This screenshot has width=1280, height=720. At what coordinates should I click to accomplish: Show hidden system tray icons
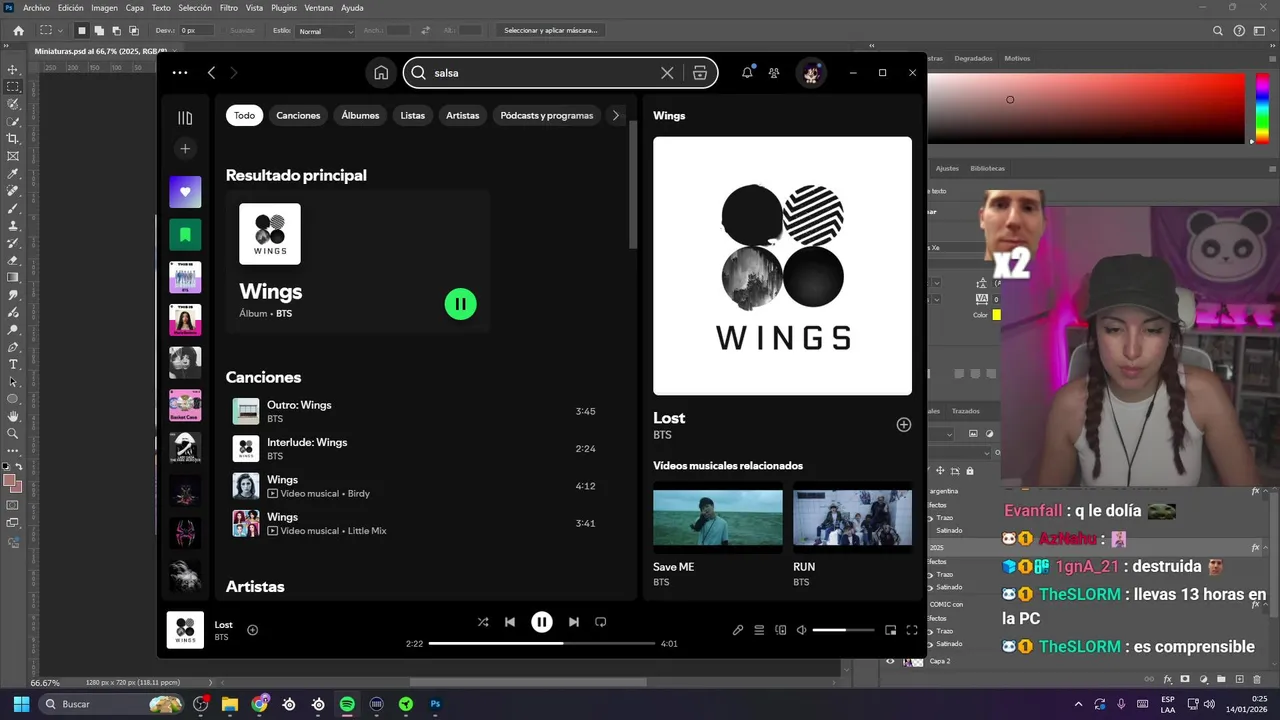1078,704
